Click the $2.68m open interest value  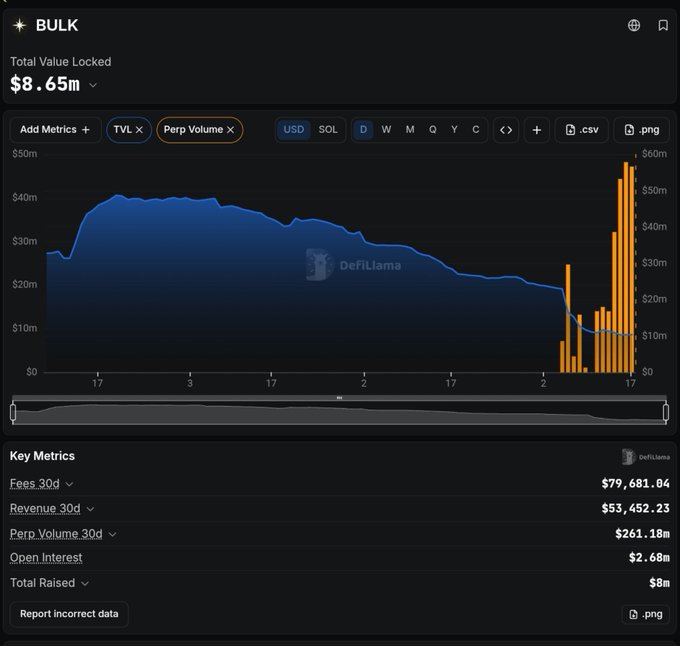pyautogui.click(x=649, y=557)
